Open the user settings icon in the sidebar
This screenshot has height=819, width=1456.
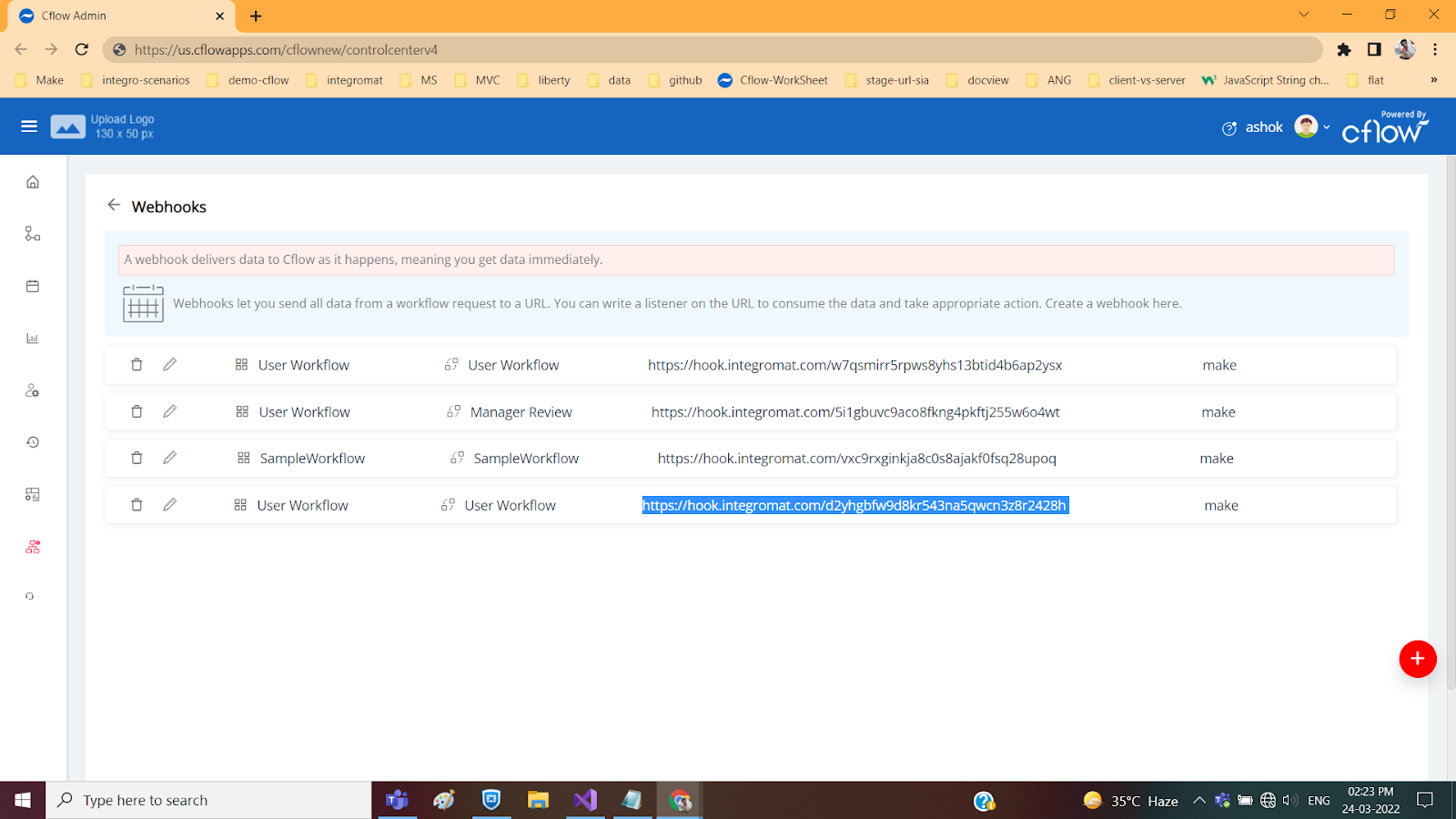pos(33,390)
